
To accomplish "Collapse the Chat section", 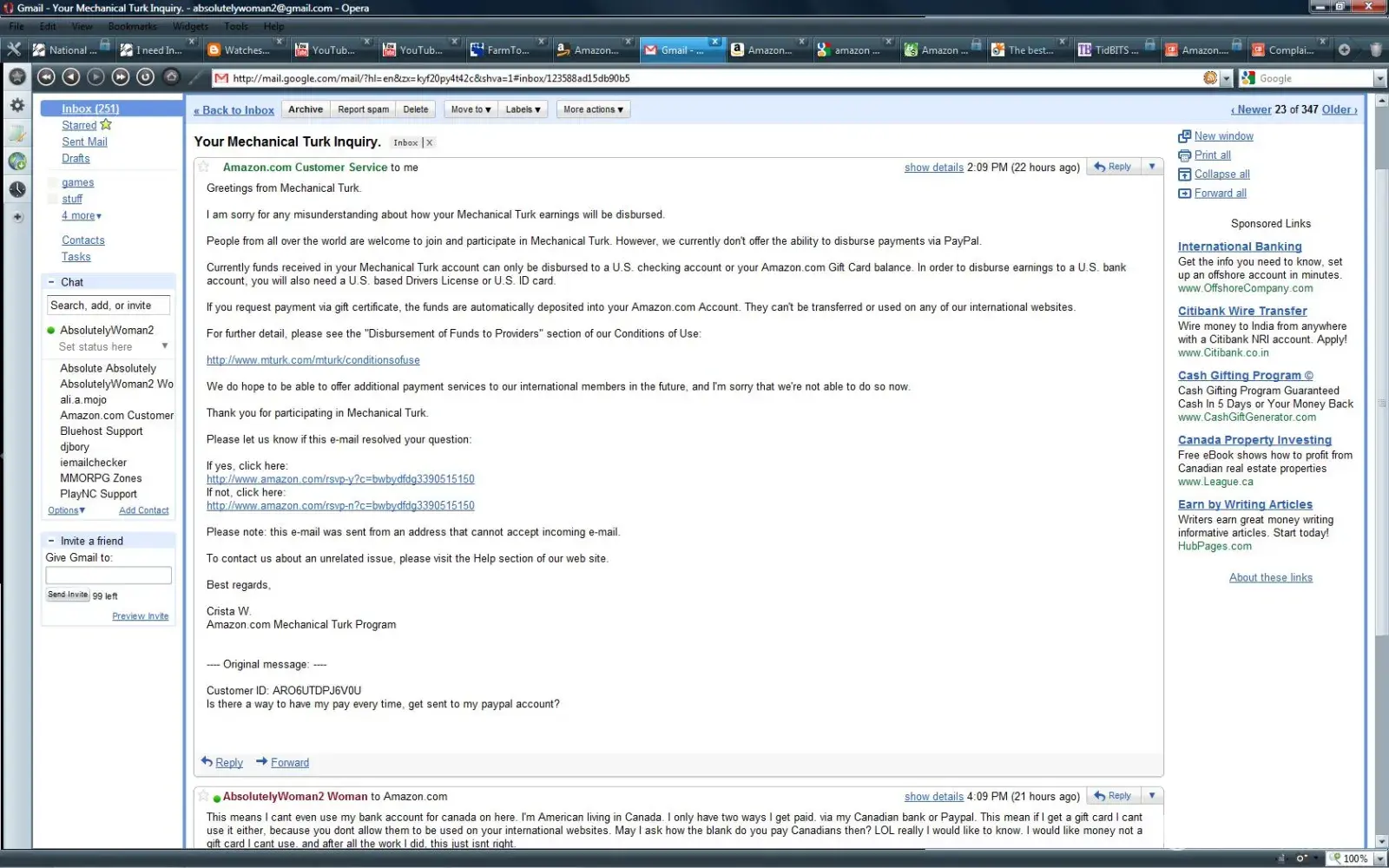I will point(51,282).
